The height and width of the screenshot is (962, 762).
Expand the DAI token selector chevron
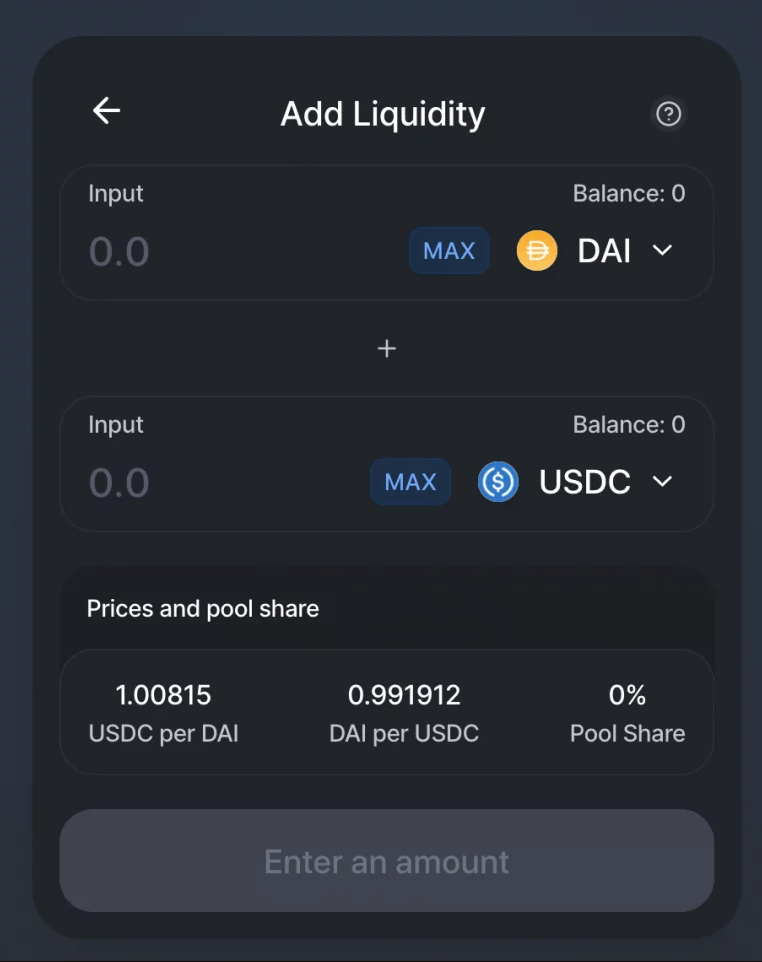click(x=662, y=250)
